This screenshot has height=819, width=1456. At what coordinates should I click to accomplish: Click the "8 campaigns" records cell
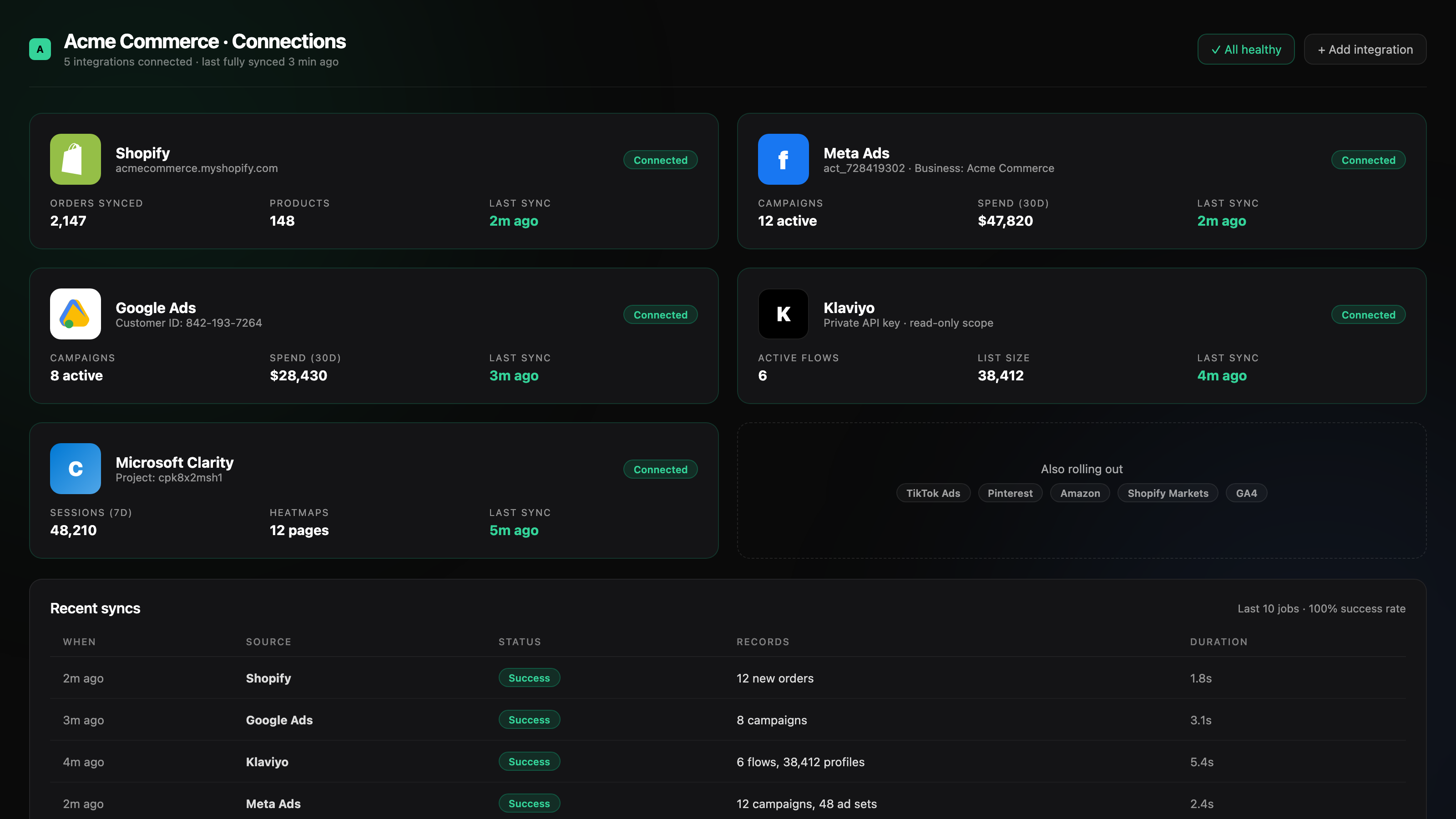click(x=772, y=720)
